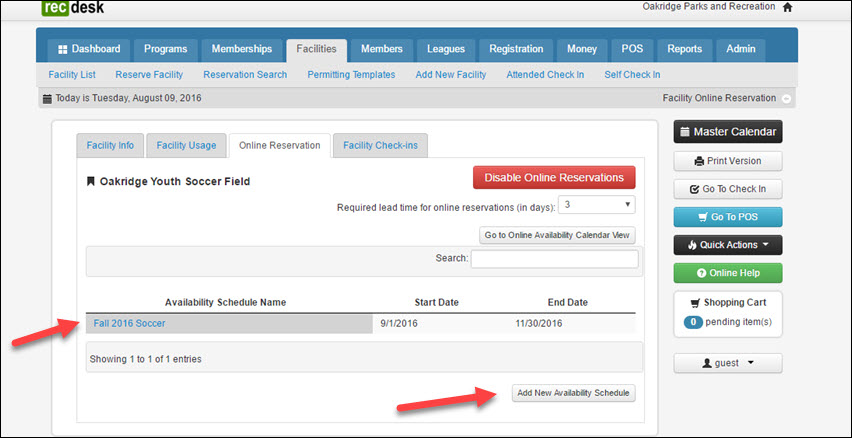
Task: Click the 11/30/2016 end date cell
Action: pyautogui.click(x=539, y=323)
